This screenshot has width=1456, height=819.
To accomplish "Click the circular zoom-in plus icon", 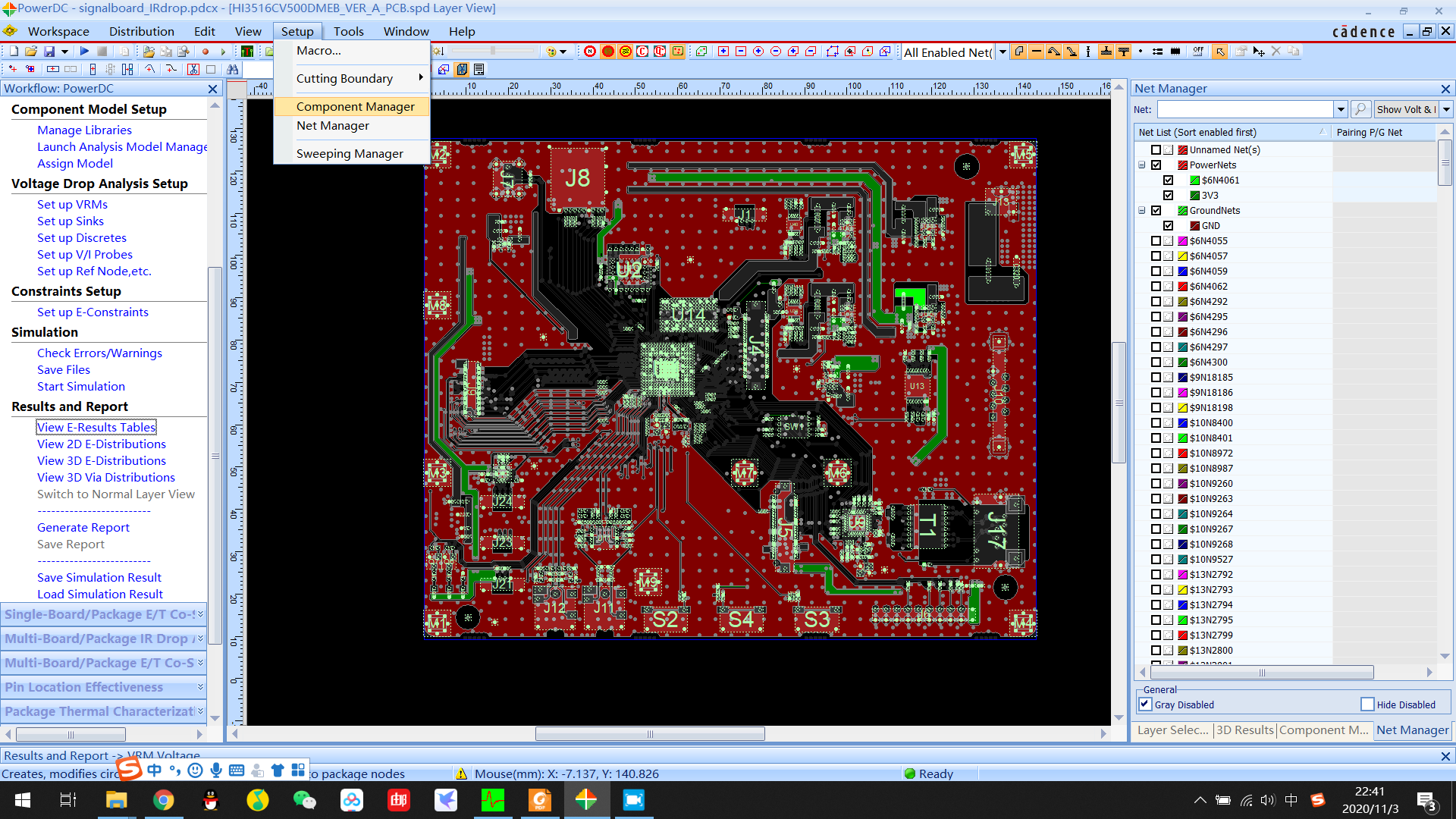I will point(758,52).
